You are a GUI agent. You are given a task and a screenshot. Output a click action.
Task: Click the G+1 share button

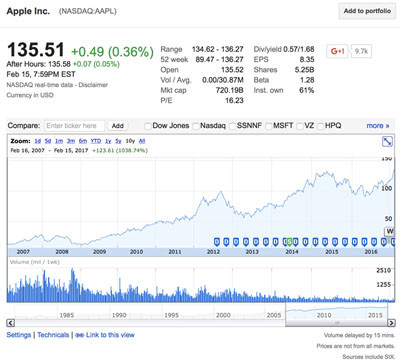pos(337,51)
